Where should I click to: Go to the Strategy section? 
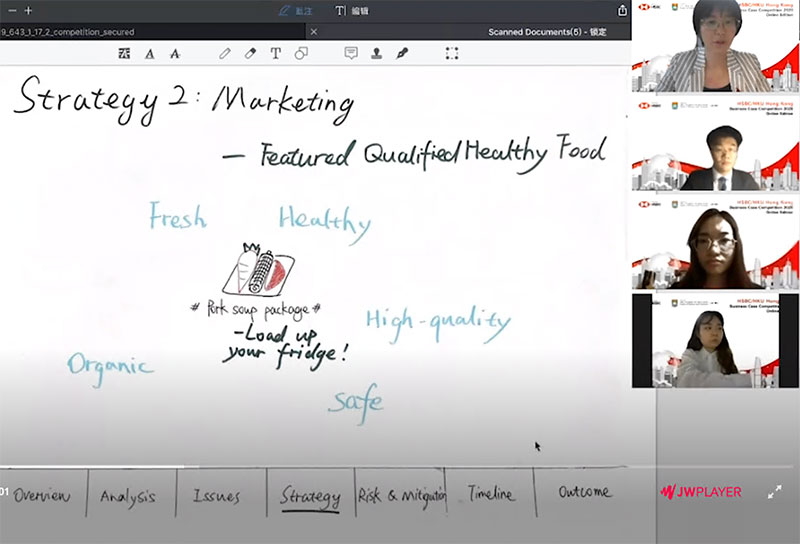(310, 497)
